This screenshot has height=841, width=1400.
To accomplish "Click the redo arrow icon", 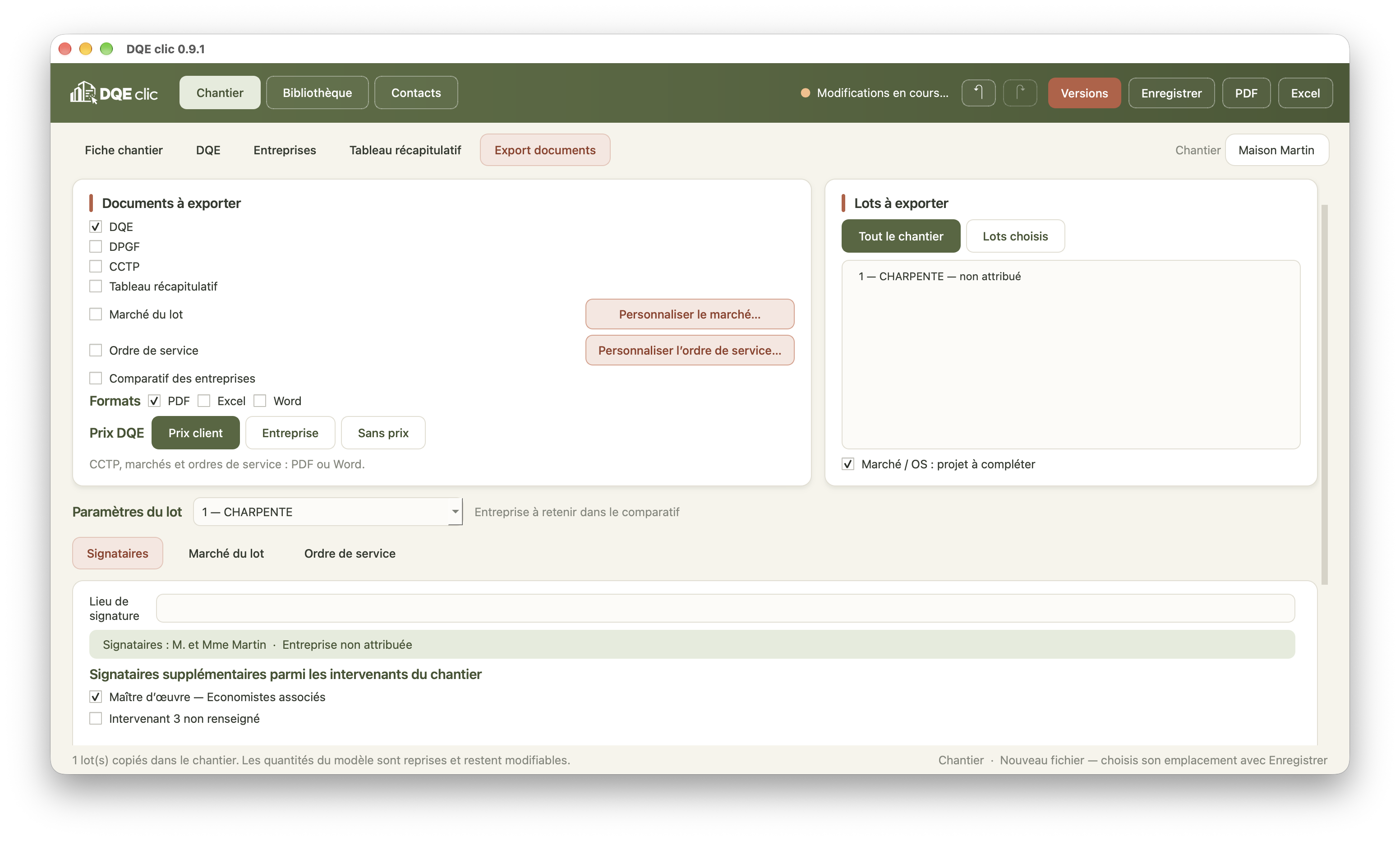I will coord(1019,93).
